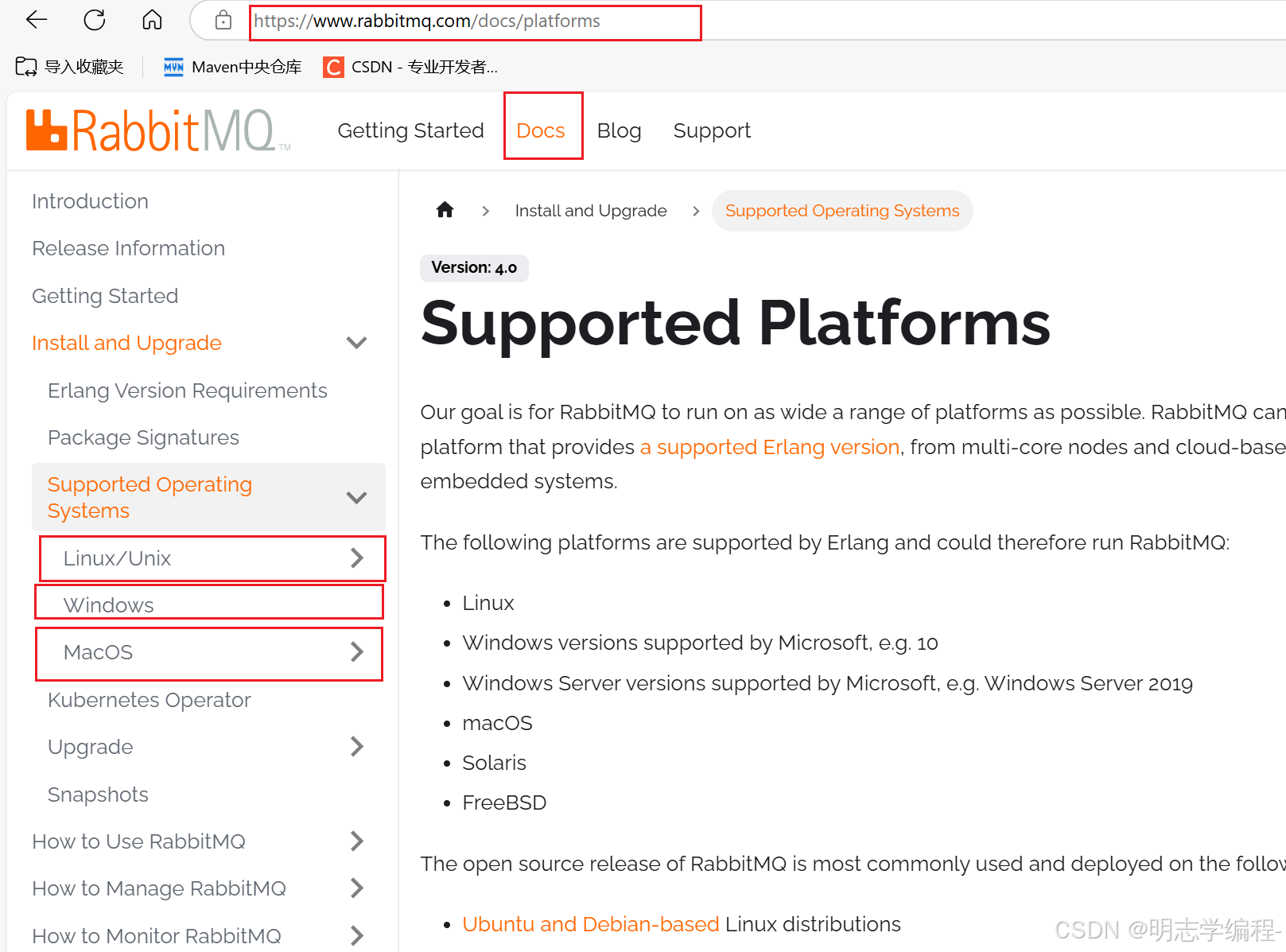Open How to Manage RabbitMQ section
Image resolution: width=1286 pixels, height=952 pixels.
click(x=159, y=888)
